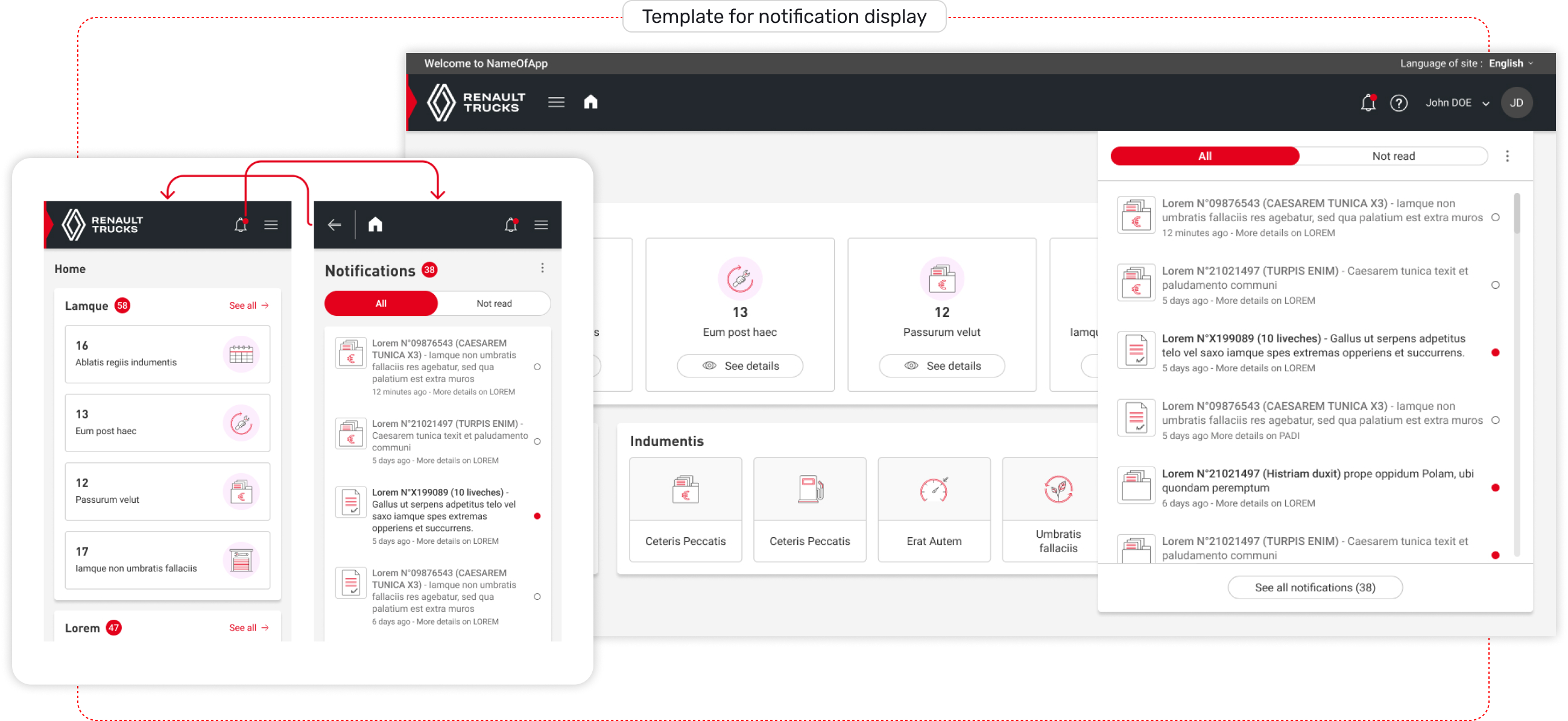
Task: Click See all notifications (38) button
Action: click(x=1314, y=587)
